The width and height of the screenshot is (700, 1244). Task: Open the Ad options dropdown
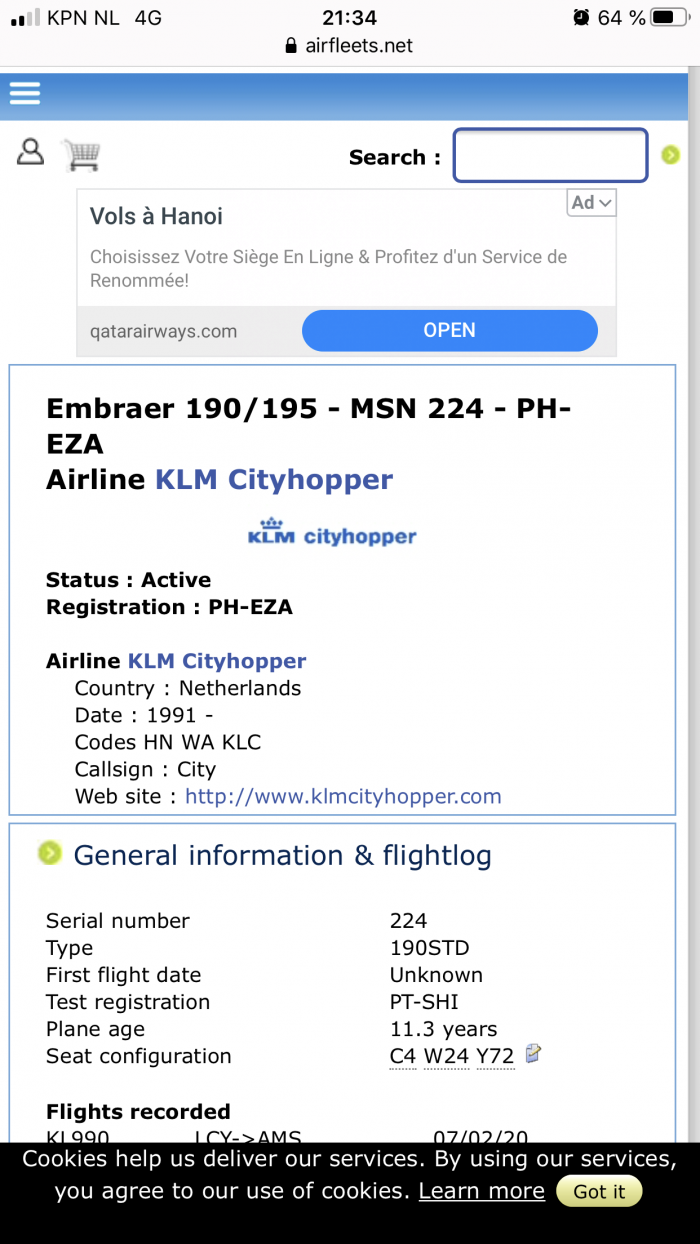pyautogui.click(x=592, y=203)
